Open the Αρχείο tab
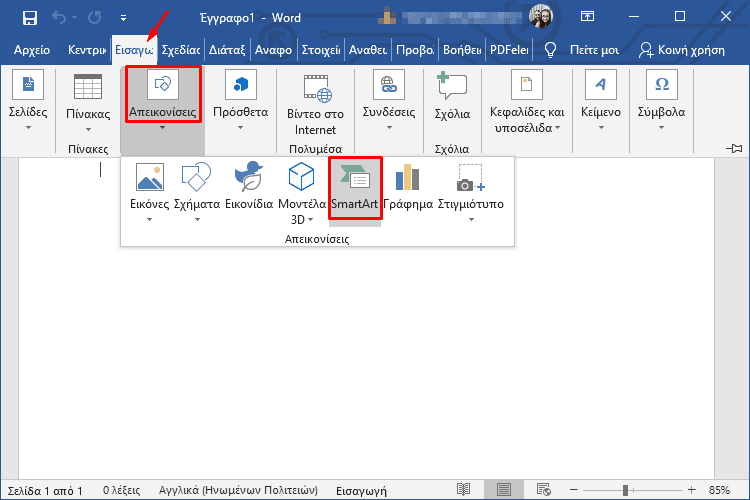The image size is (750, 500). pyautogui.click(x=32, y=50)
